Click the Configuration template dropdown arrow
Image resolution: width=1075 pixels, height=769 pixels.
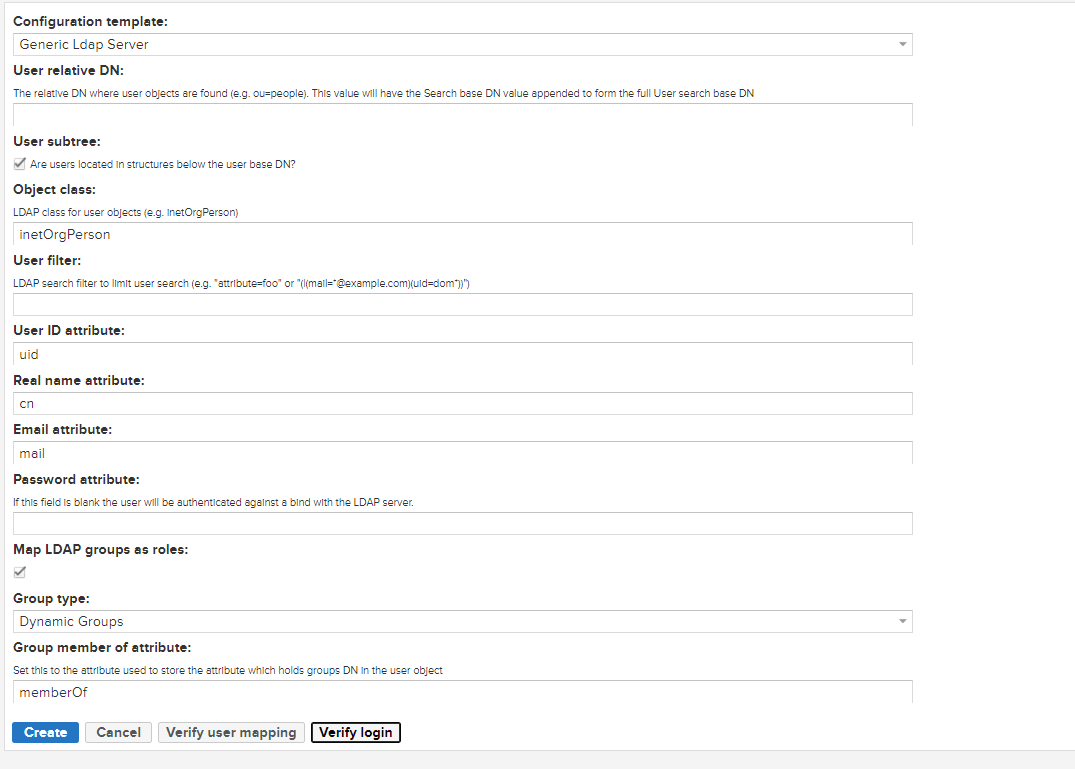(902, 45)
